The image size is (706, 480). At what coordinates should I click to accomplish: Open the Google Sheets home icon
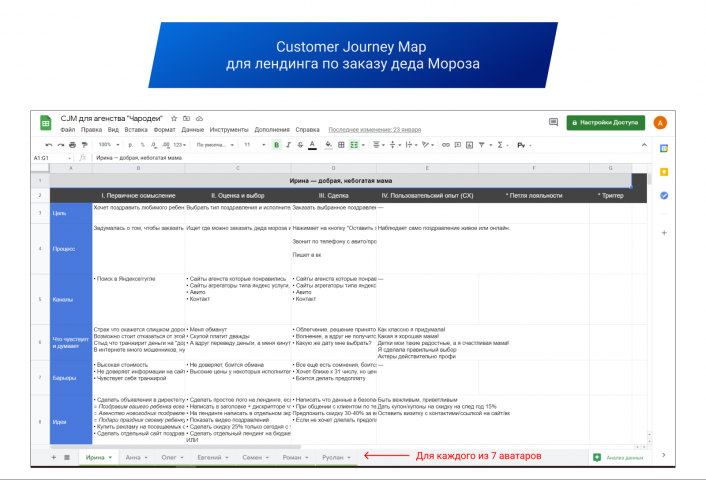[45, 123]
